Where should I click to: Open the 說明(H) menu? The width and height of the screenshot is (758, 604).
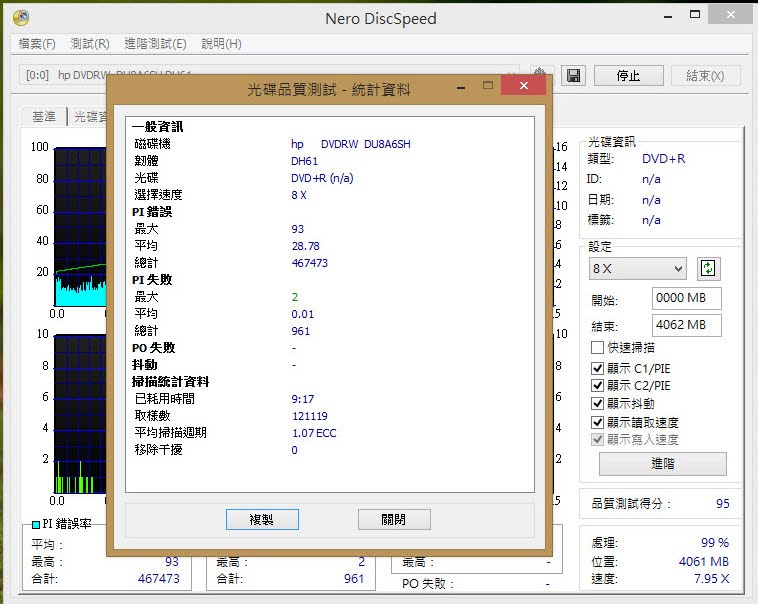coord(221,44)
